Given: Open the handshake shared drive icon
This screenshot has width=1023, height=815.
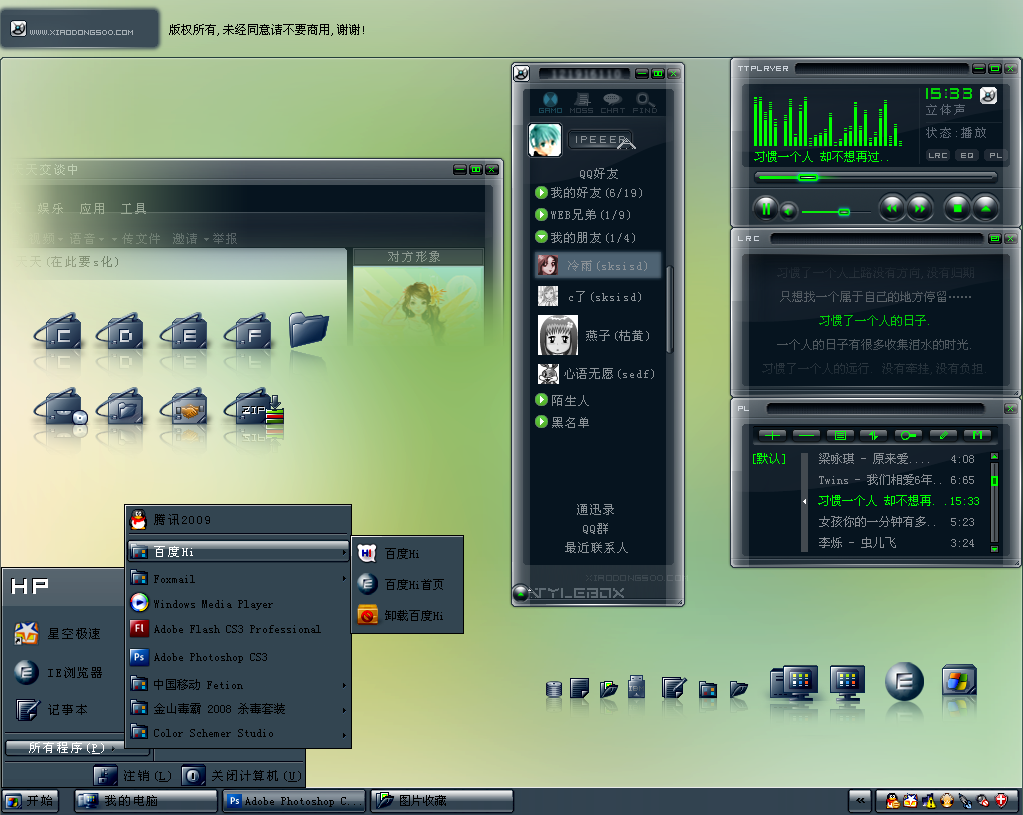Looking at the screenshot, I should [x=184, y=408].
